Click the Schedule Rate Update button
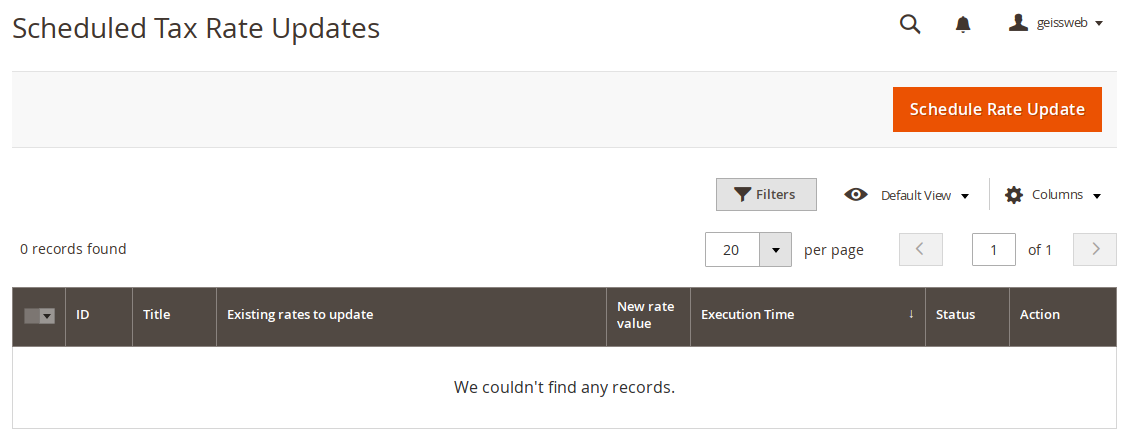The height and width of the screenshot is (438, 1128). 997,109
